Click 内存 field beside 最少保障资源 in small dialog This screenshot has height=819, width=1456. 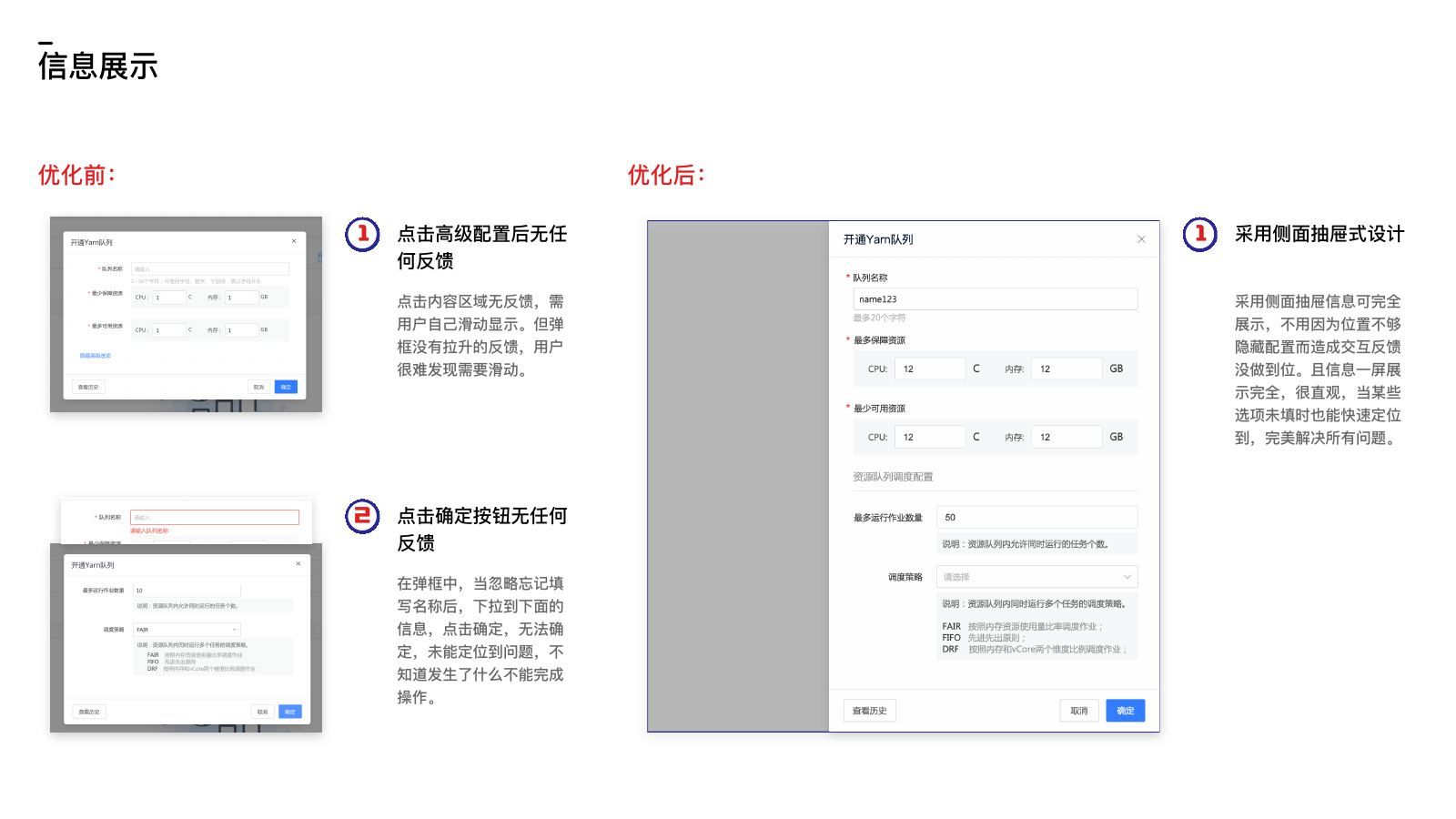point(242,298)
